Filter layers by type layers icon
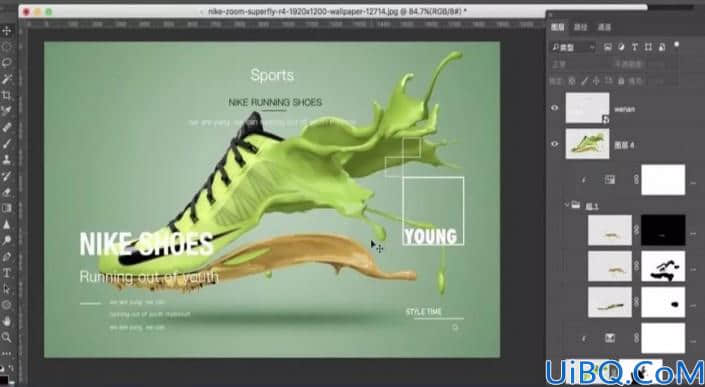This screenshot has height=387, width=705. 634,47
